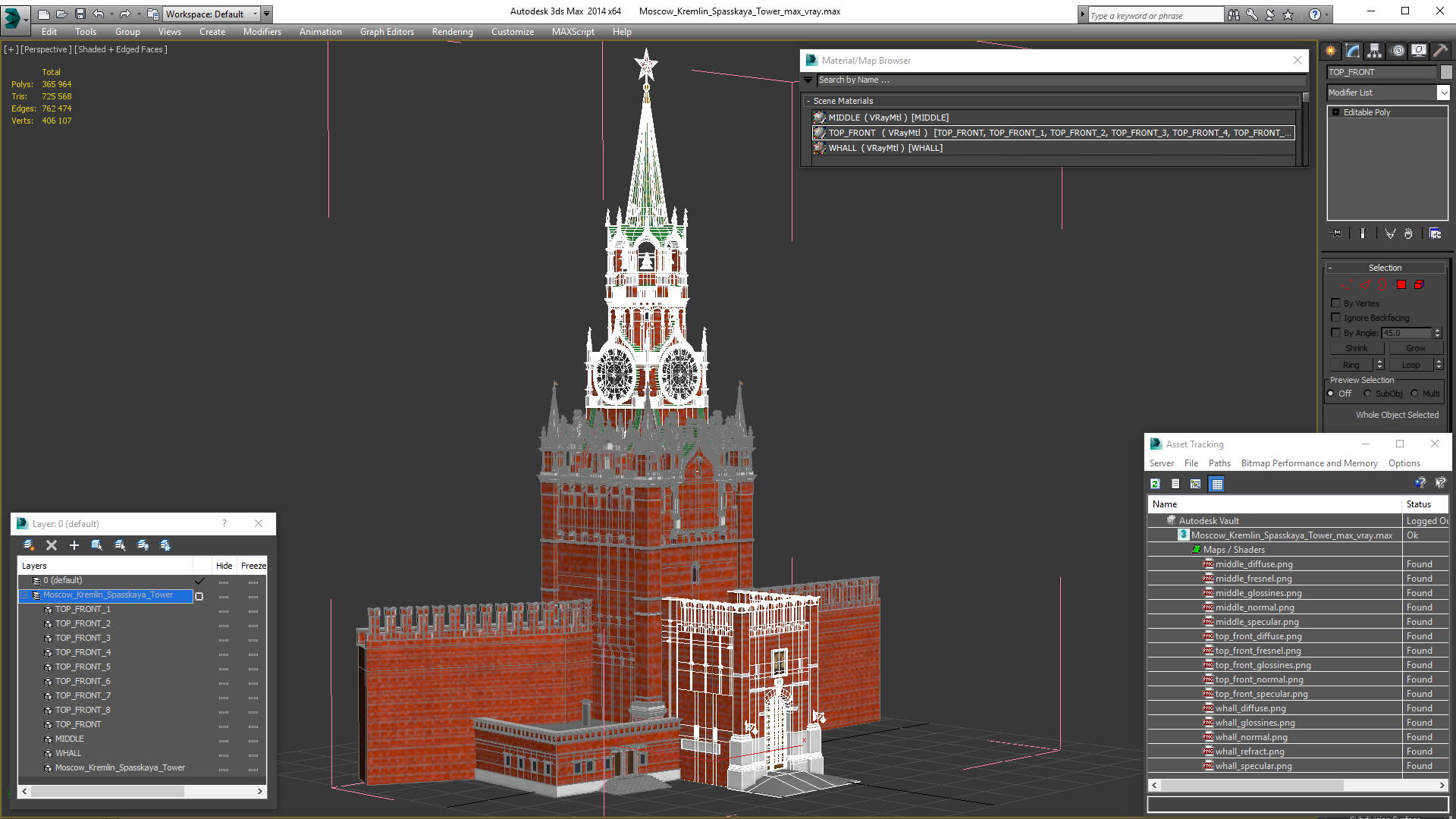This screenshot has width=1456, height=819.
Task: Click Highlight Selected Objects' Layers icon
Action: tap(120, 545)
